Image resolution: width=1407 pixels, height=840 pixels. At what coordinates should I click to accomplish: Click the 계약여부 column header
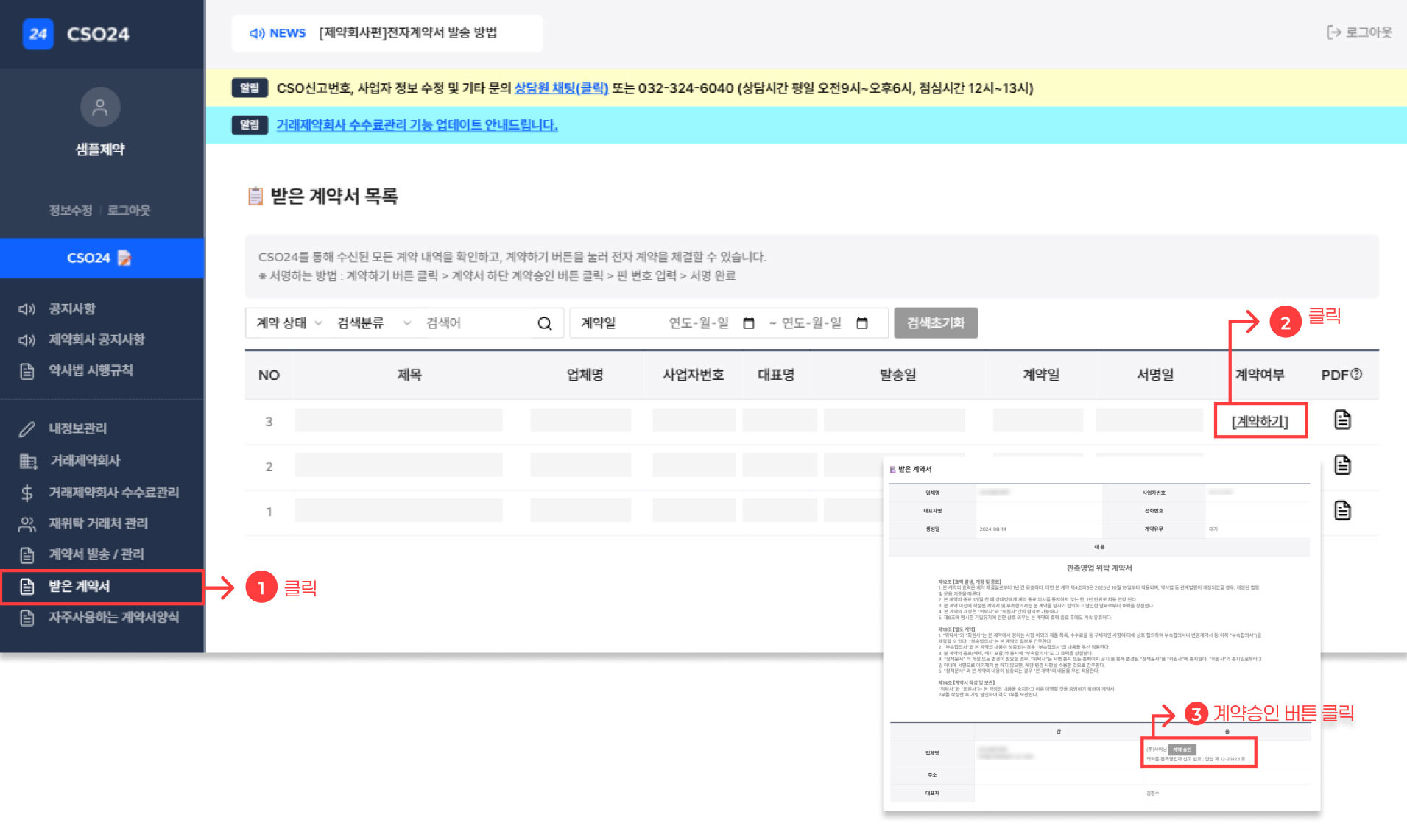(1260, 375)
